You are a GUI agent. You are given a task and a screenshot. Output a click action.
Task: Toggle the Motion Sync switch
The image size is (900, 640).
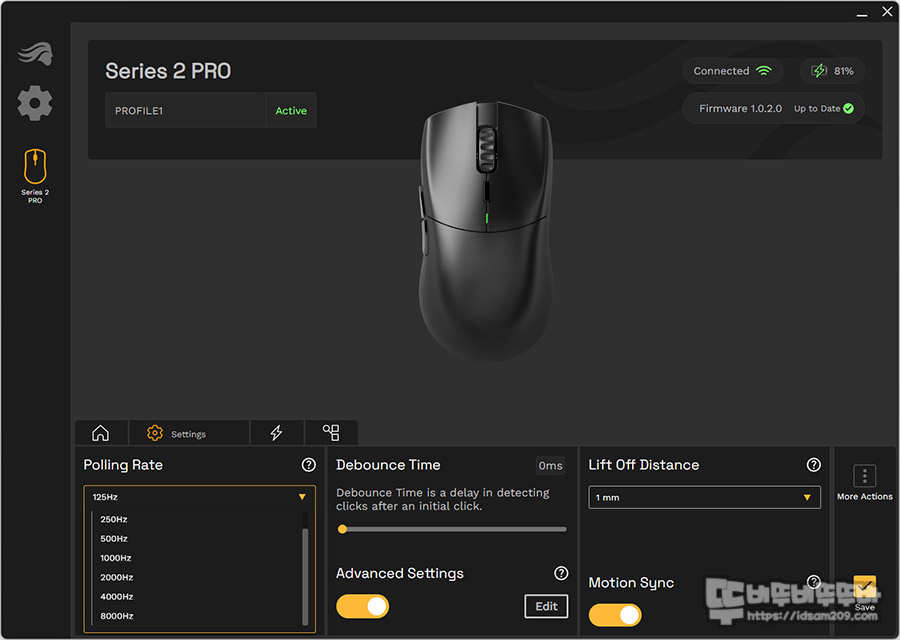coord(615,615)
